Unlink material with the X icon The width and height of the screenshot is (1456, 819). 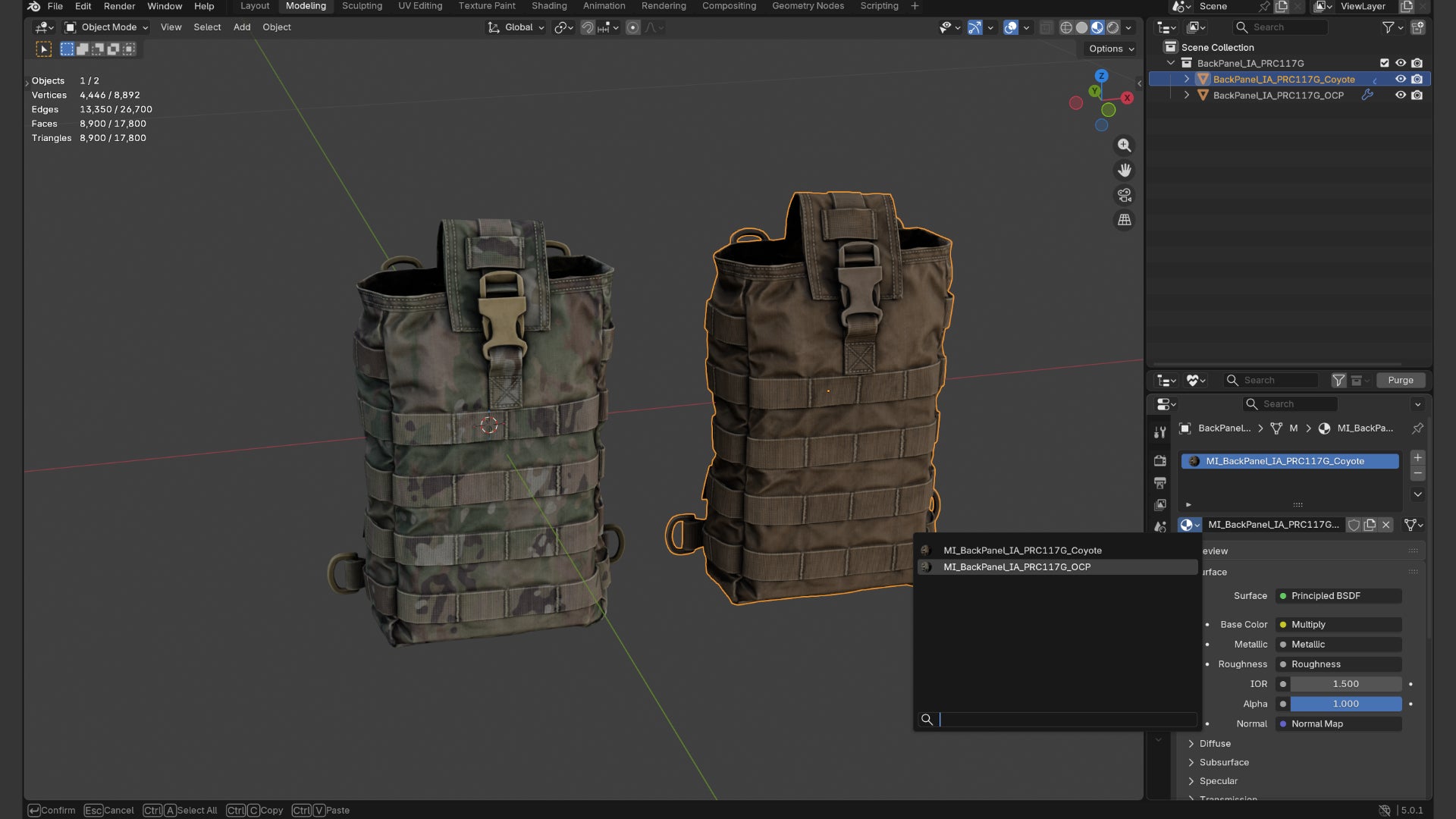point(1386,525)
